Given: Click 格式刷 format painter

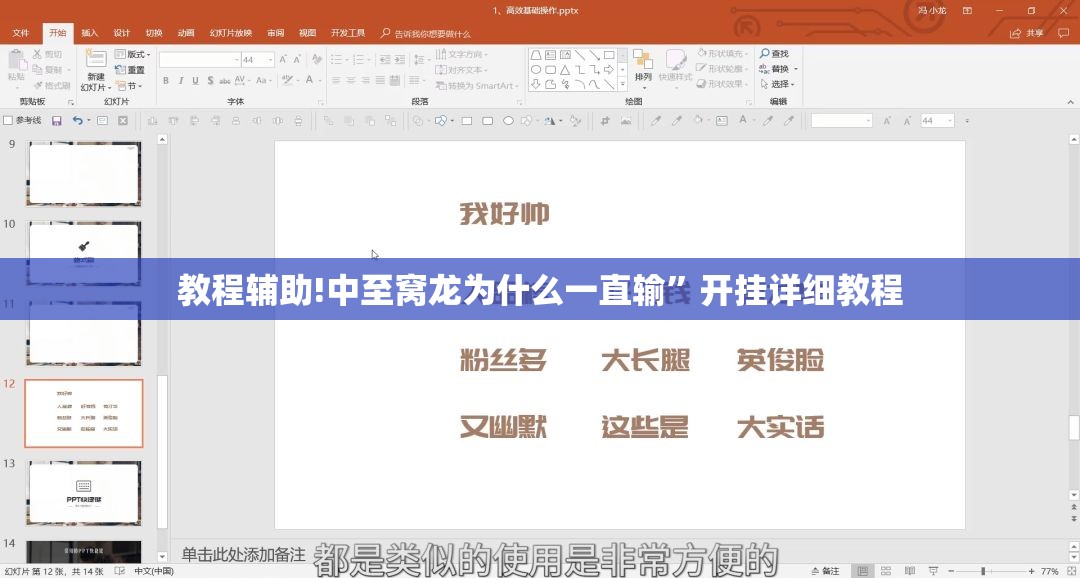Looking at the screenshot, I should tap(52, 85).
